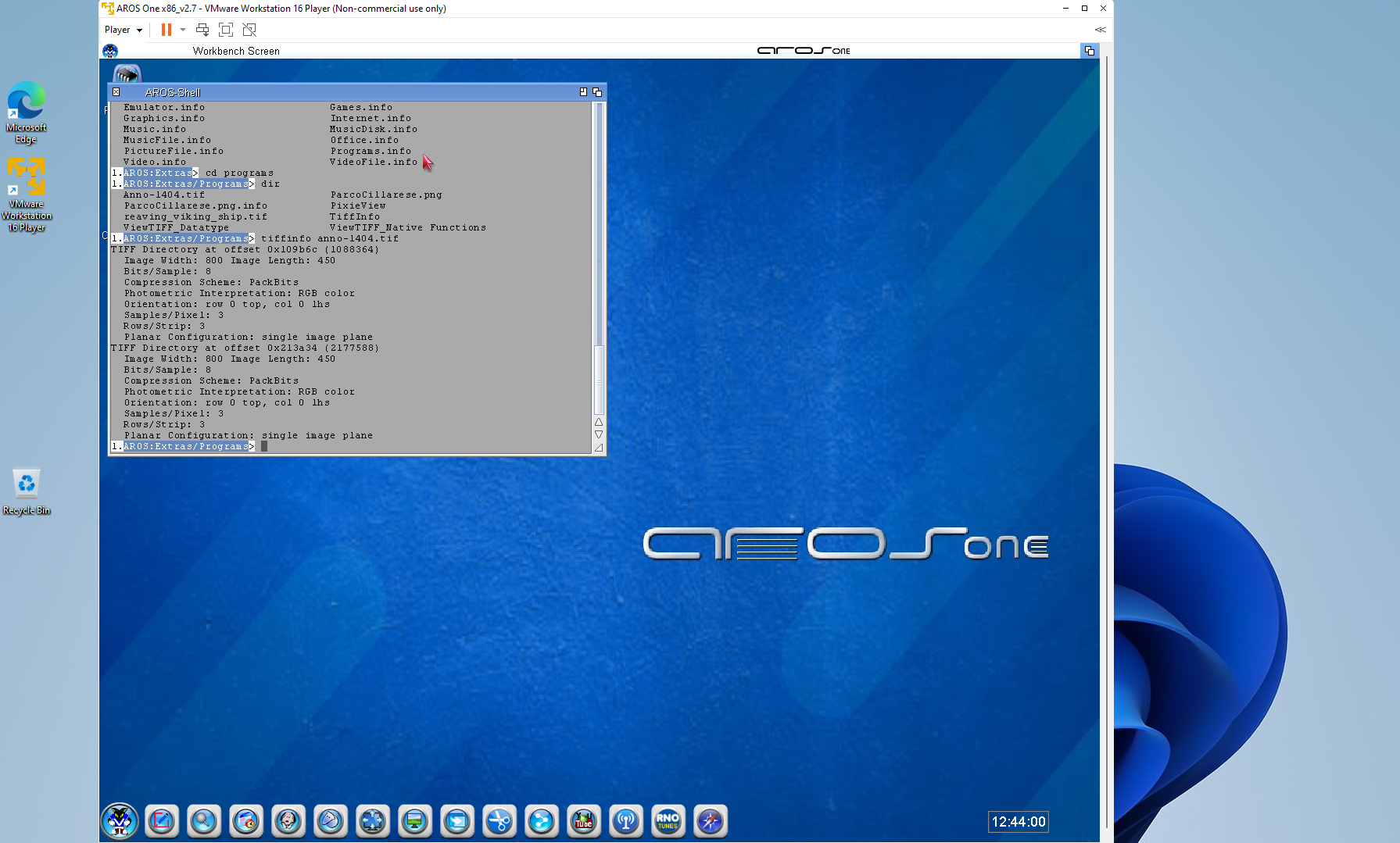Open the antenna wireless dock icon
1400x843 pixels.
point(626,821)
